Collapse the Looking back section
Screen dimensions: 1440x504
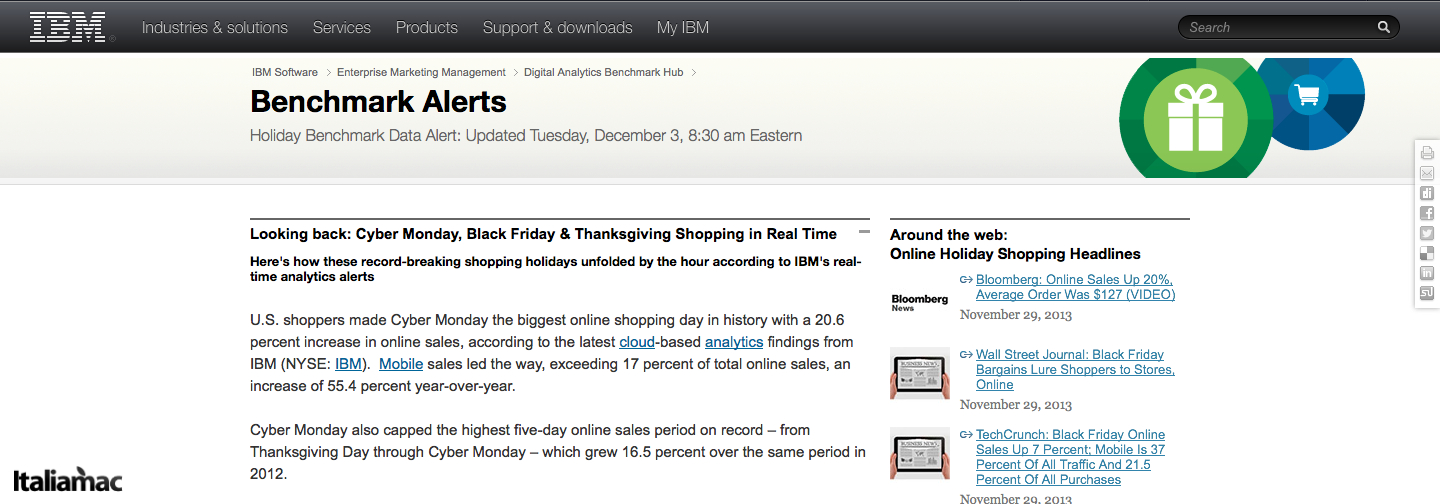tap(864, 232)
